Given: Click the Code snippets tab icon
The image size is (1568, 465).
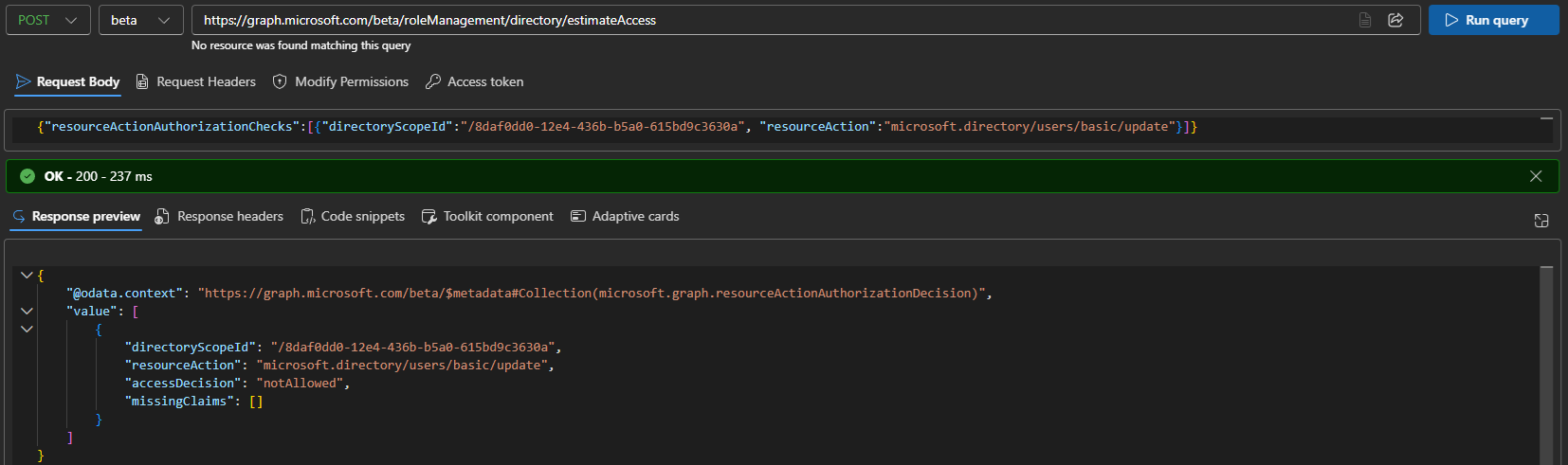Looking at the screenshot, I should pos(308,217).
